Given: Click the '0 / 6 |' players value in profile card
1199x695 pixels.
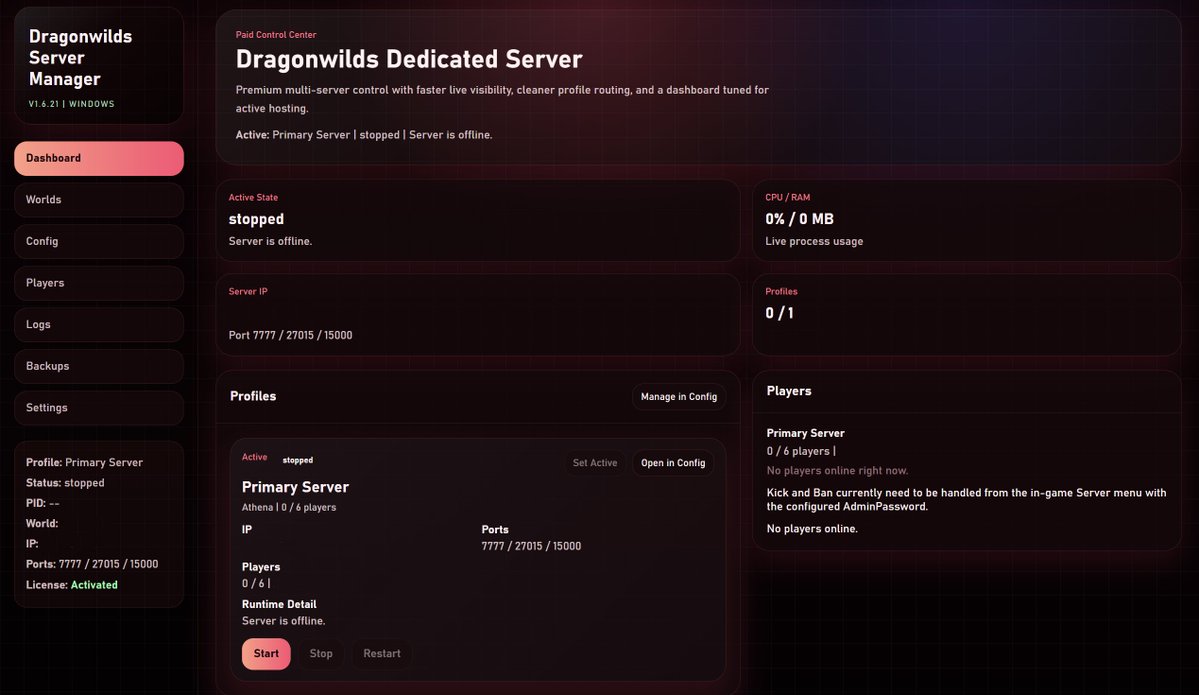Looking at the screenshot, I should (256, 584).
